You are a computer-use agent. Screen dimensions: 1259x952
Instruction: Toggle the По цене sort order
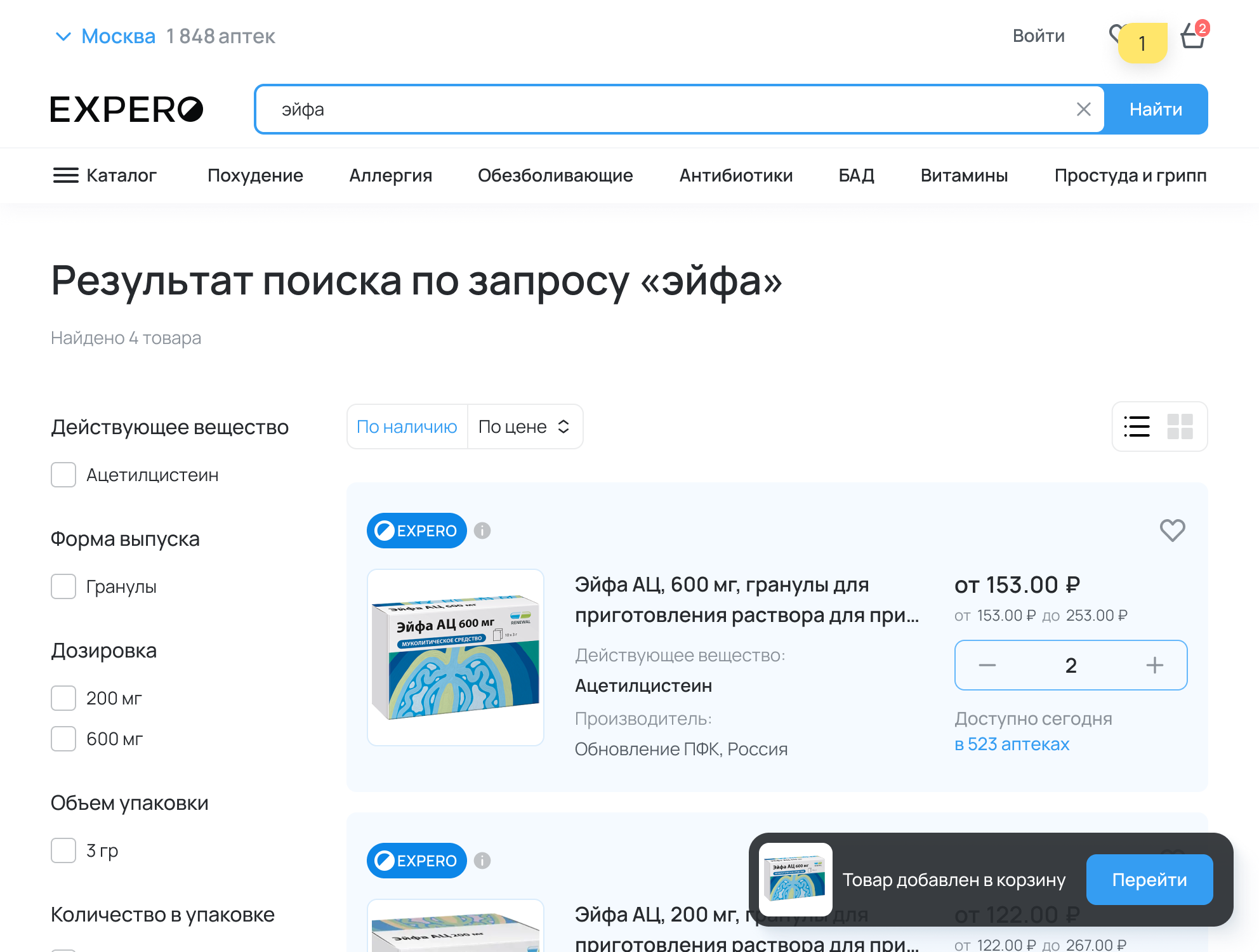(x=525, y=426)
